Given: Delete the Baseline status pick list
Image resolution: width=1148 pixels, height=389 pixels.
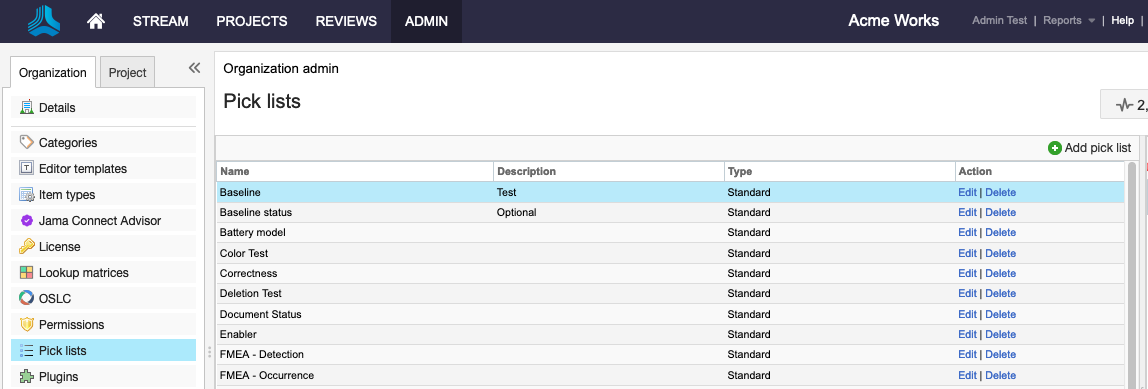Looking at the screenshot, I should (1000, 212).
